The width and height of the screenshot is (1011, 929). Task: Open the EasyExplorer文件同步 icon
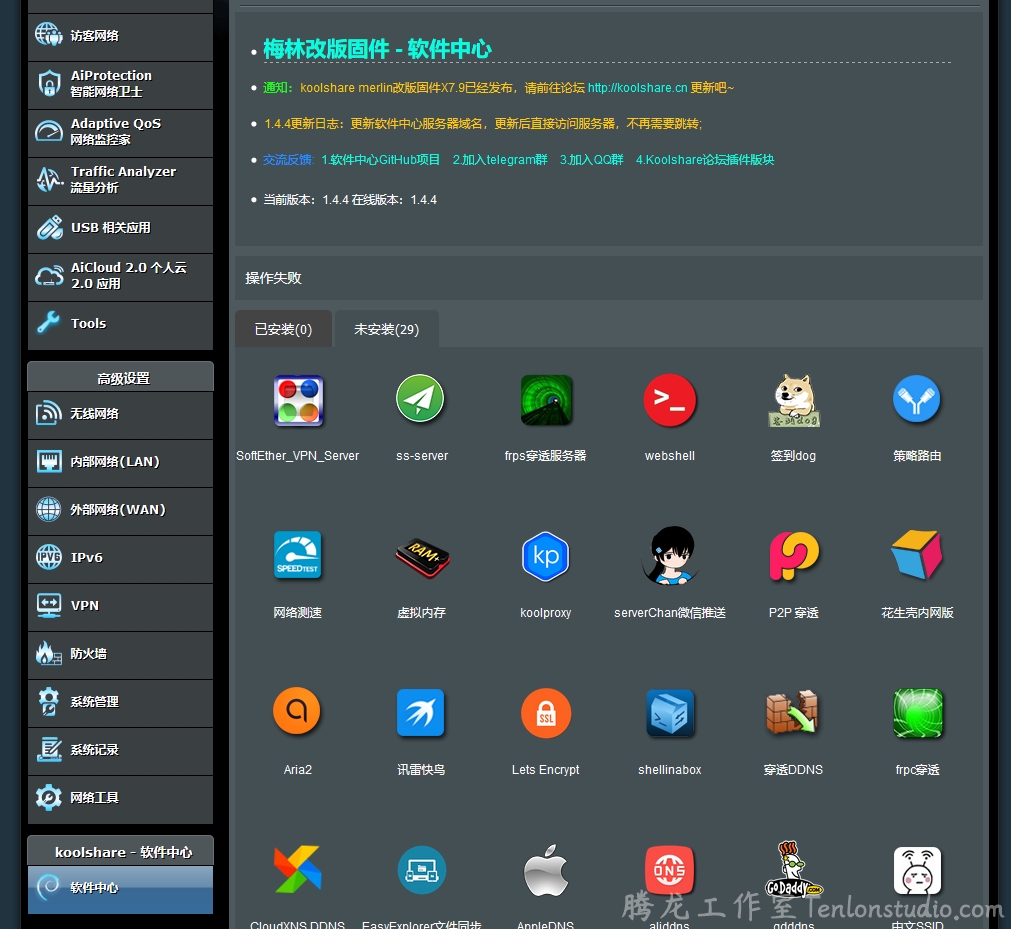point(422,870)
